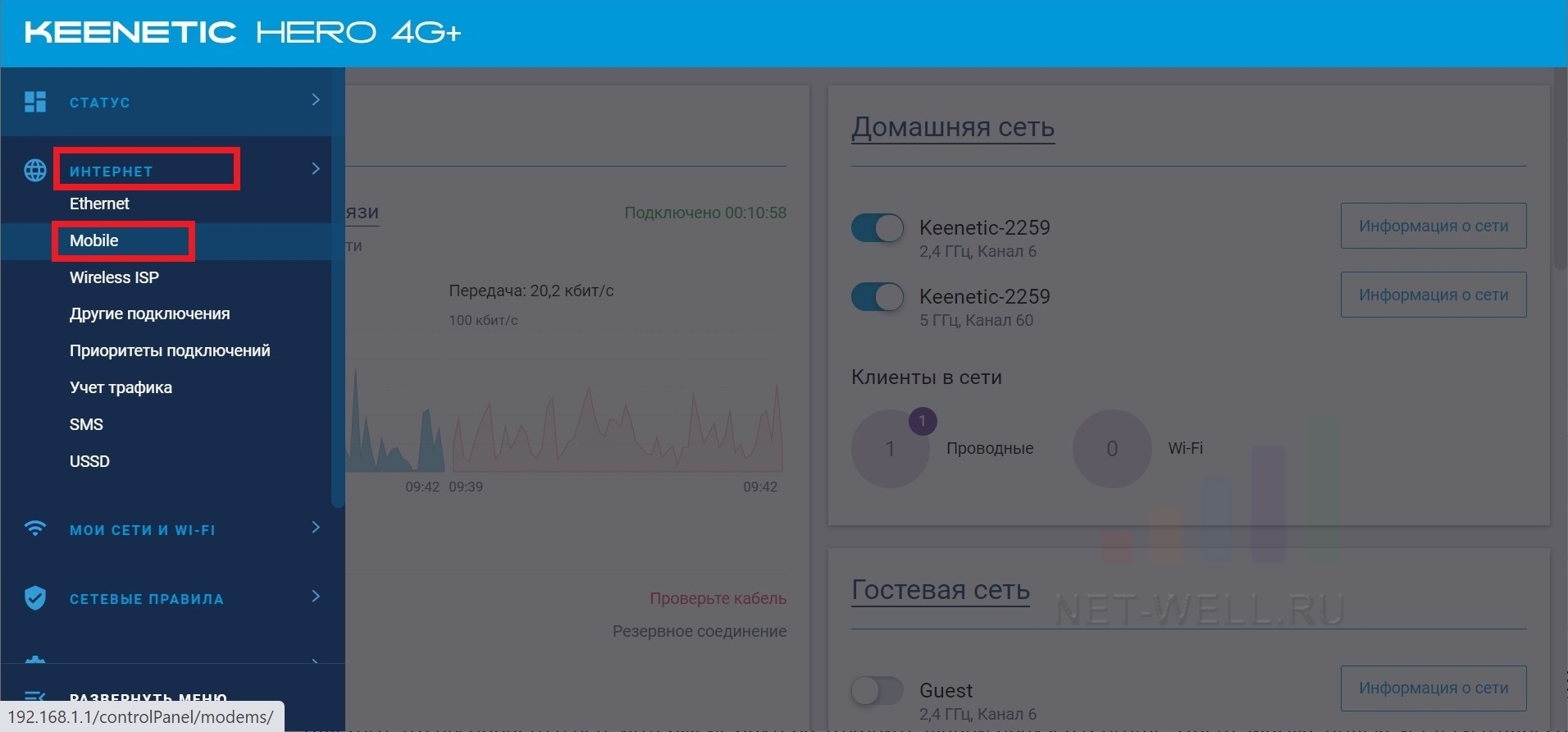Click Передача: 20,2 кбит/с text
Image resolution: width=1568 pixels, height=732 pixels.
(531, 291)
